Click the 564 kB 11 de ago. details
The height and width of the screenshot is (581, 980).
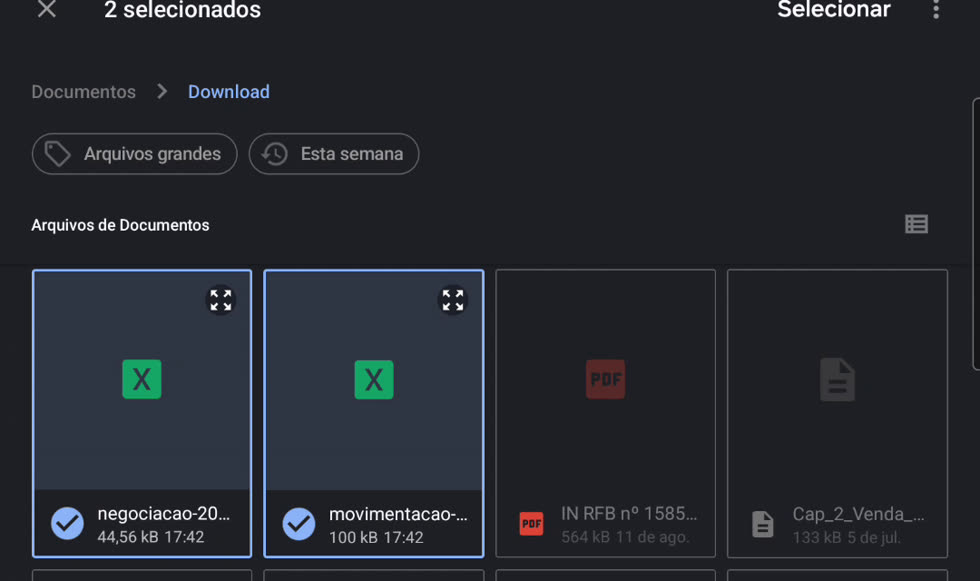click(625, 537)
